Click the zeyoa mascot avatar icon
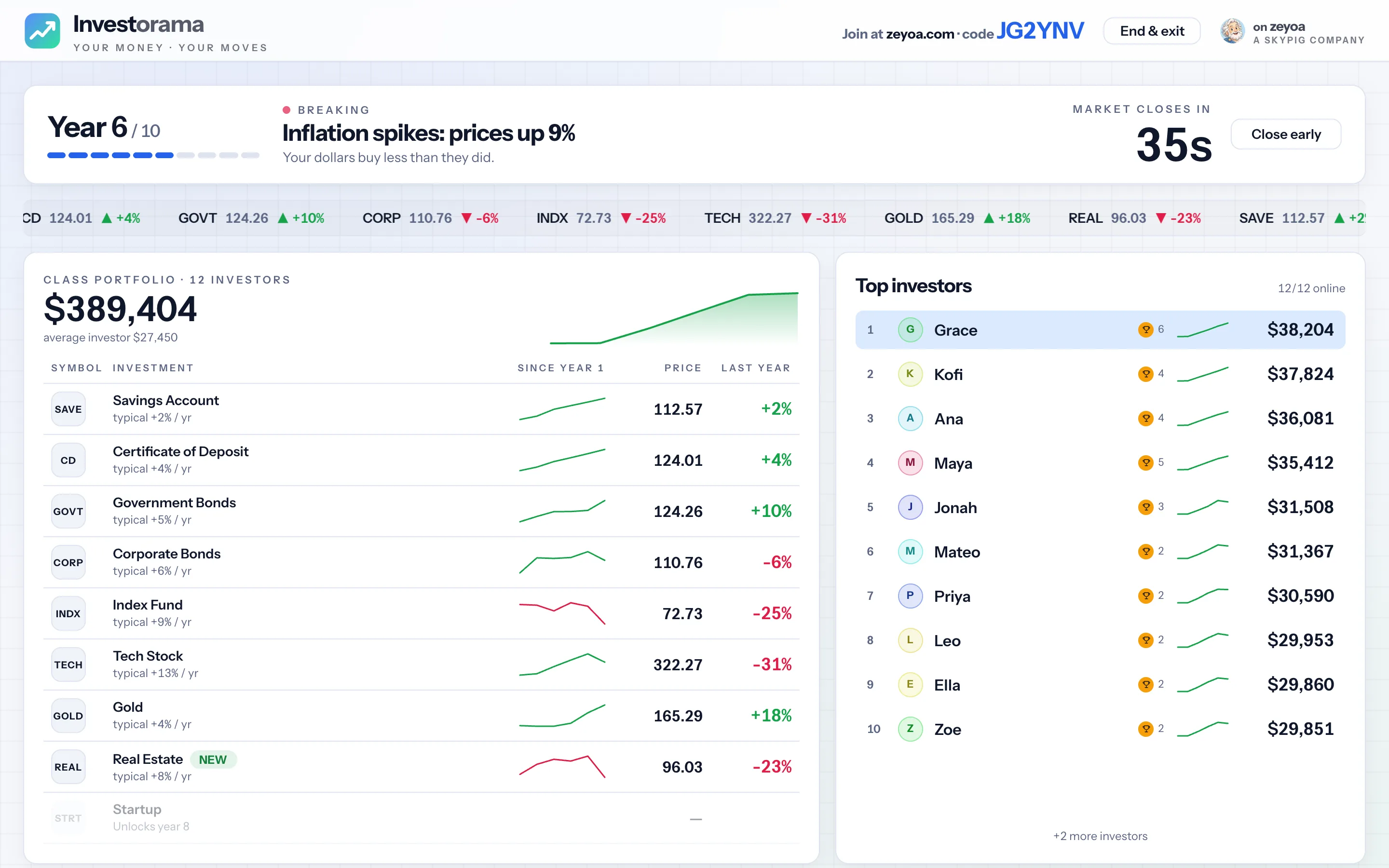 tap(1232, 31)
